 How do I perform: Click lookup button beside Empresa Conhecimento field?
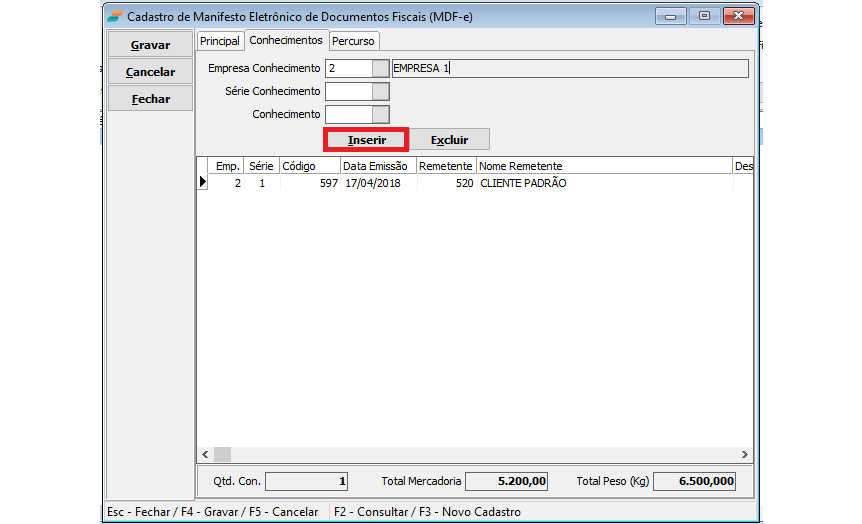coord(380,68)
